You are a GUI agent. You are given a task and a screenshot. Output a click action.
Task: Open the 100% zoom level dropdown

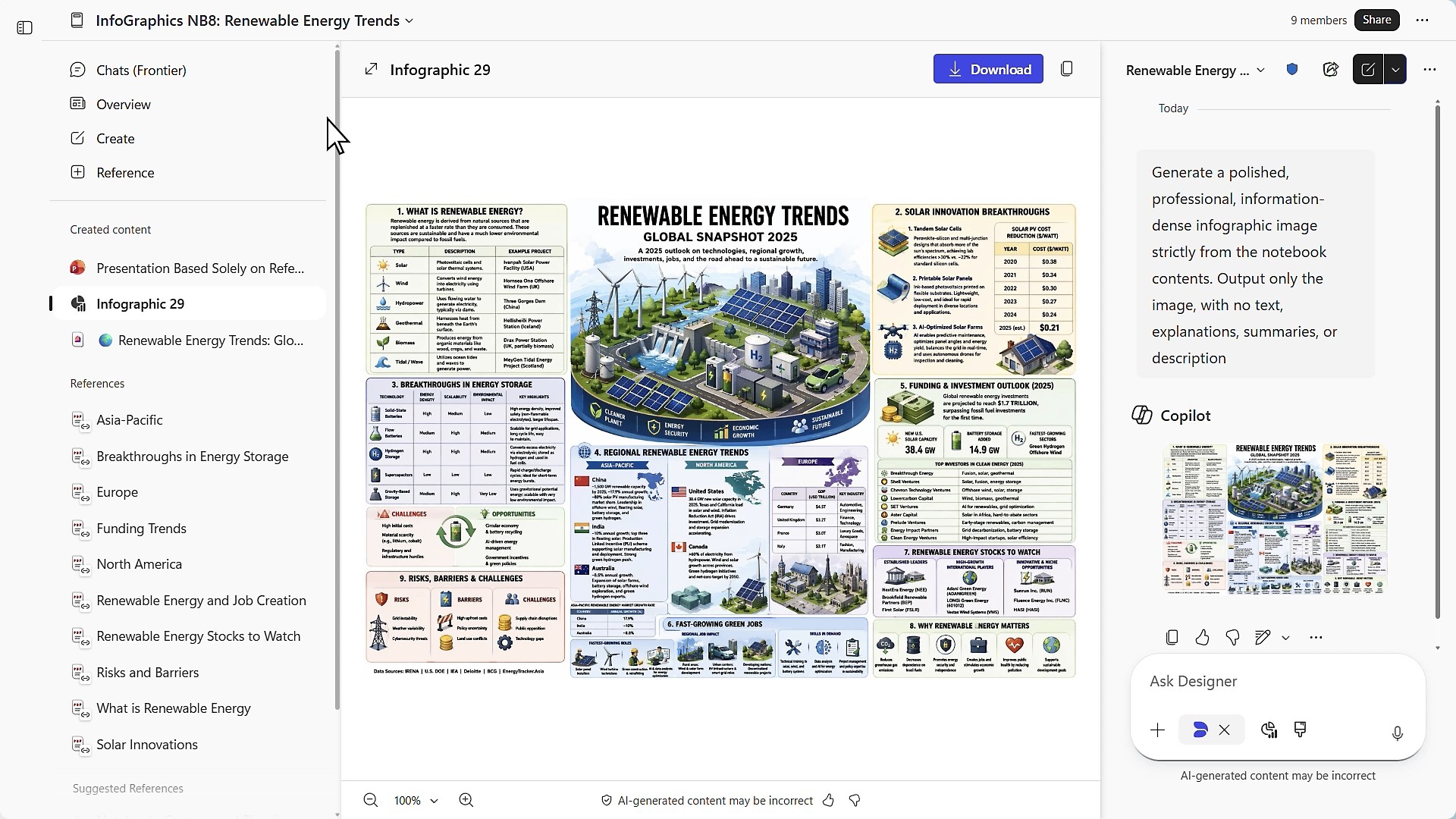(416, 800)
